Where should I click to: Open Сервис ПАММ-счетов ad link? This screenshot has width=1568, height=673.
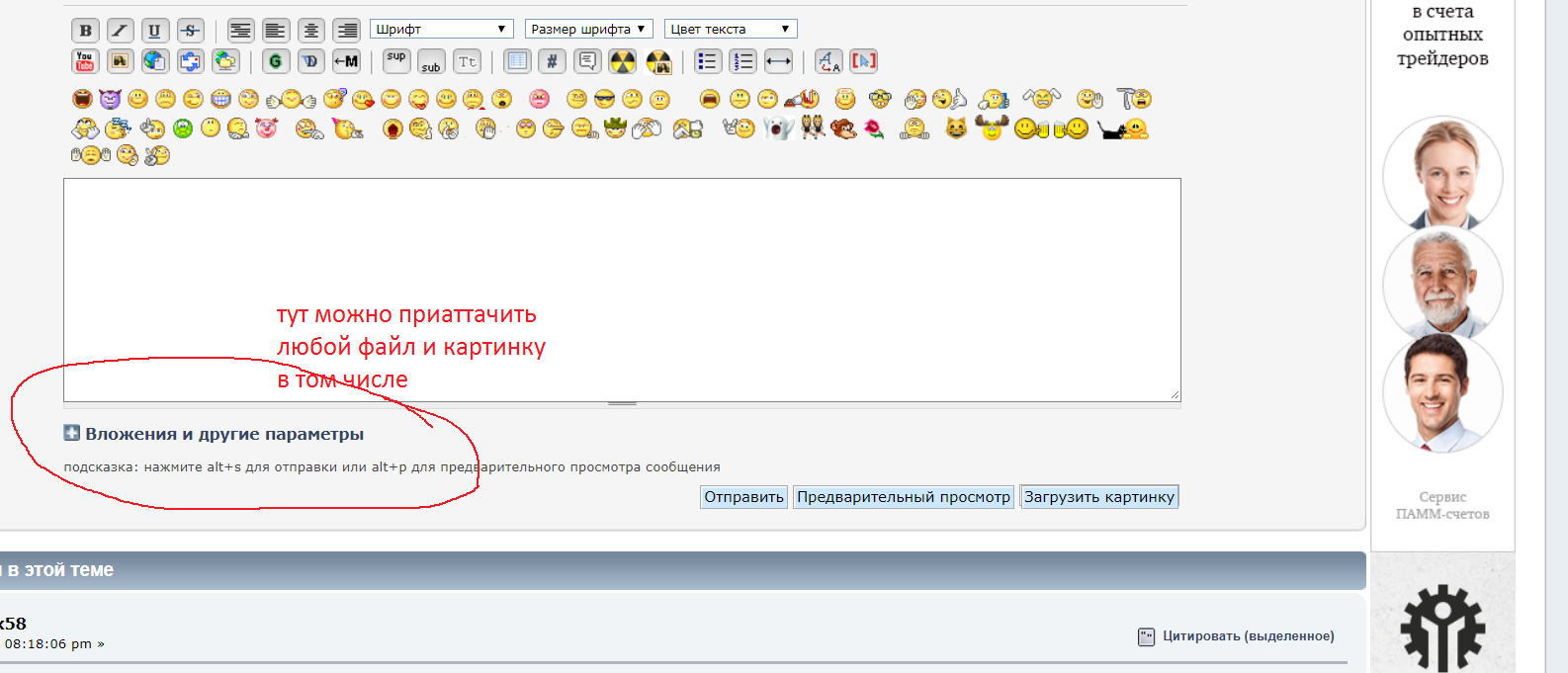1442,505
